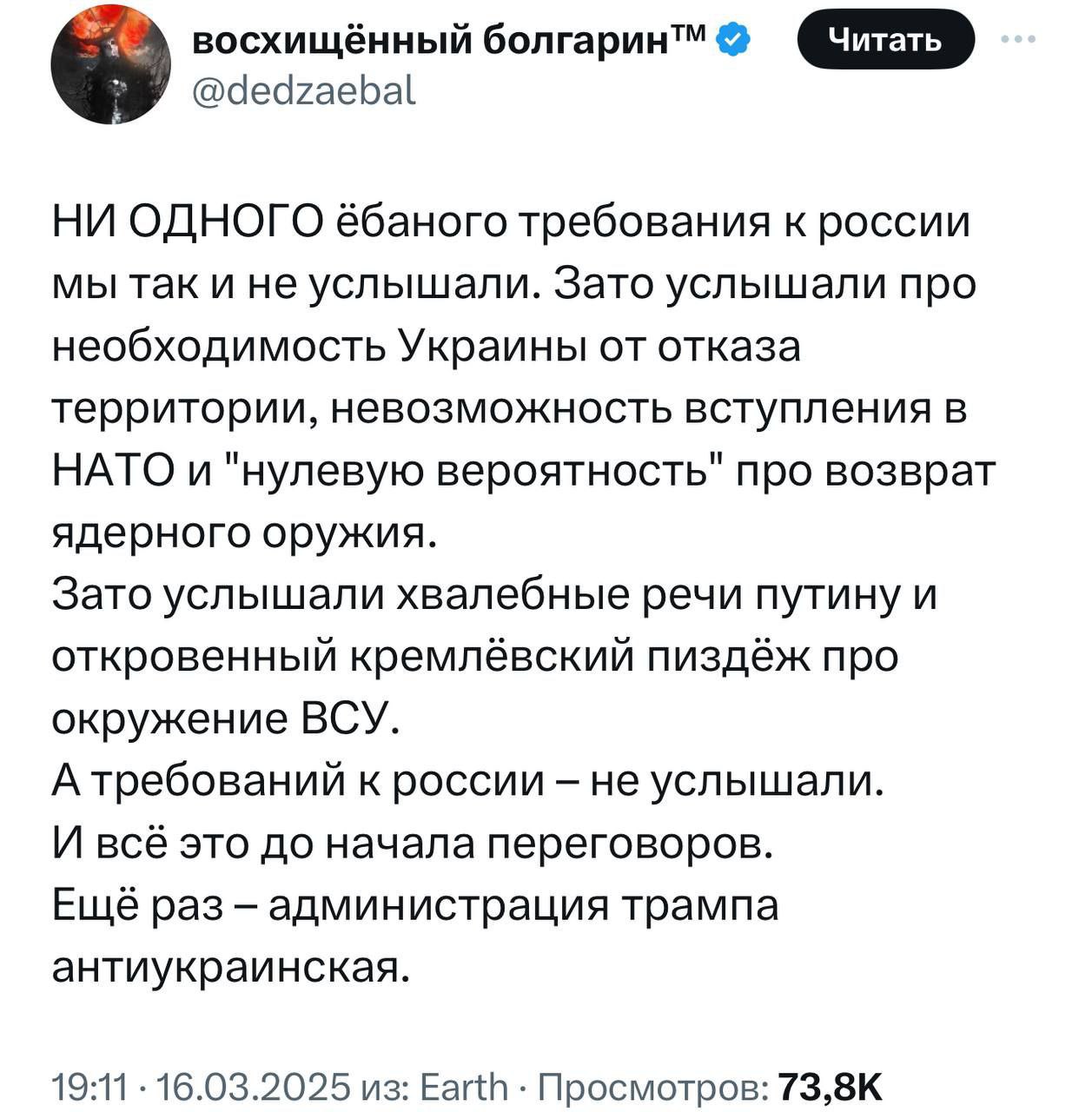Open the three-dot more options menu
The width and height of the screenshot is (1092, 1112).
[1018, 39]
